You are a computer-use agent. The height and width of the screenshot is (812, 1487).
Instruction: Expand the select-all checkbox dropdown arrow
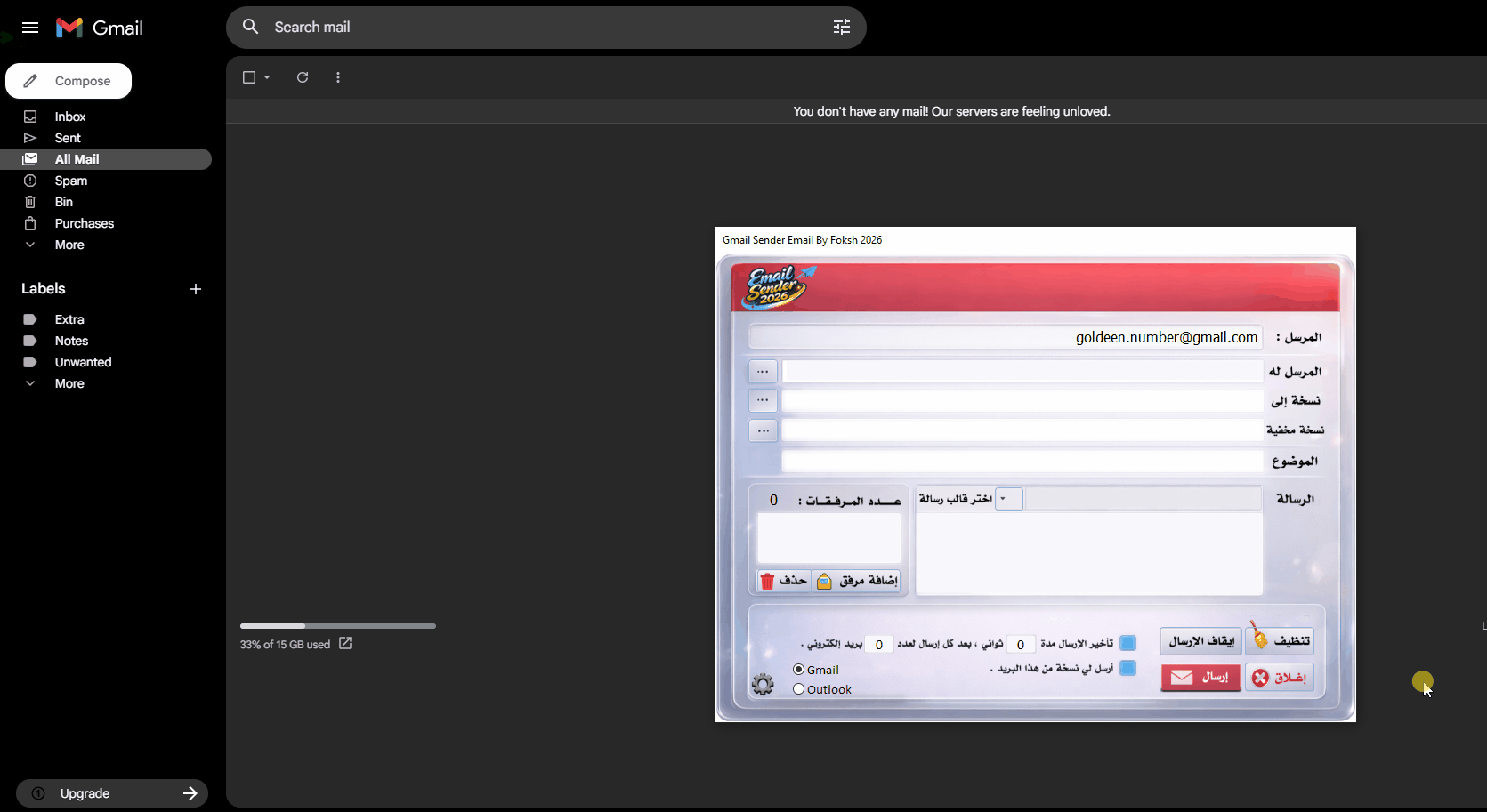(x=267, y=77)
